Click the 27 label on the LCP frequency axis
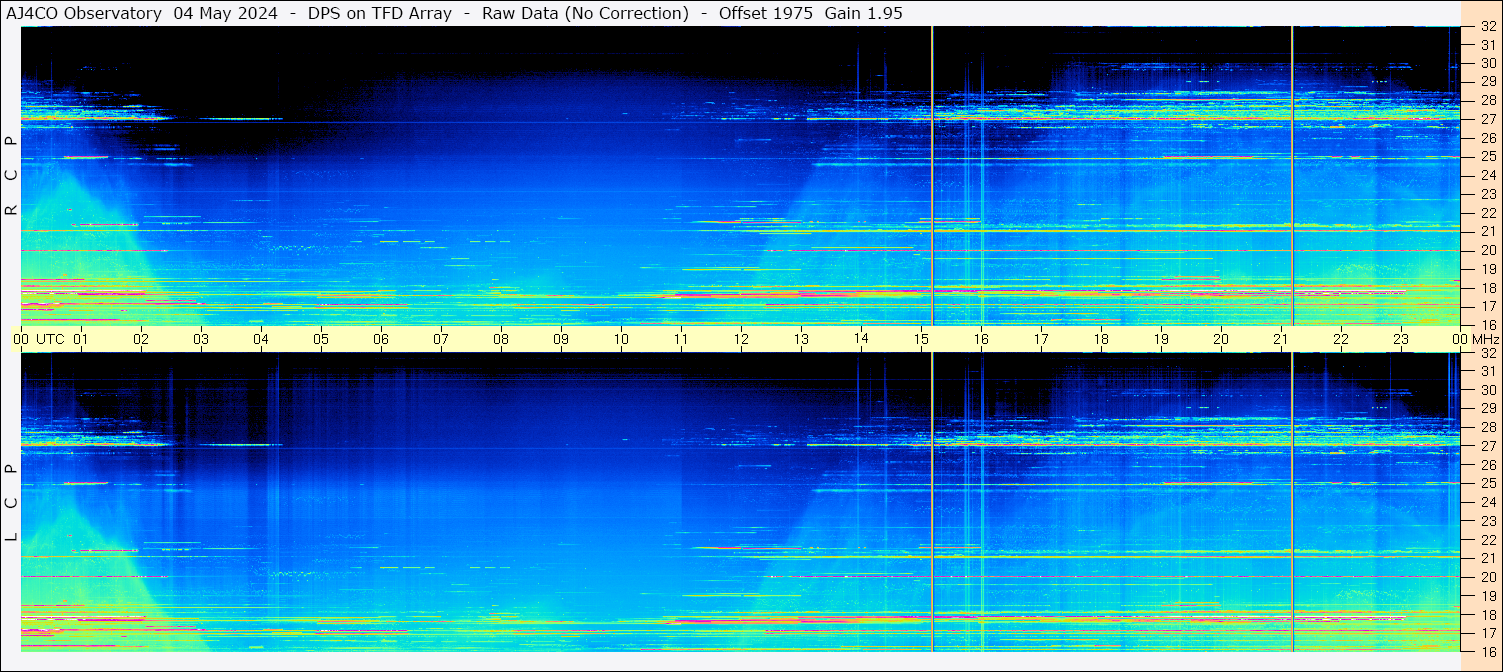 pyautogui.click(x=1487, y=446)
